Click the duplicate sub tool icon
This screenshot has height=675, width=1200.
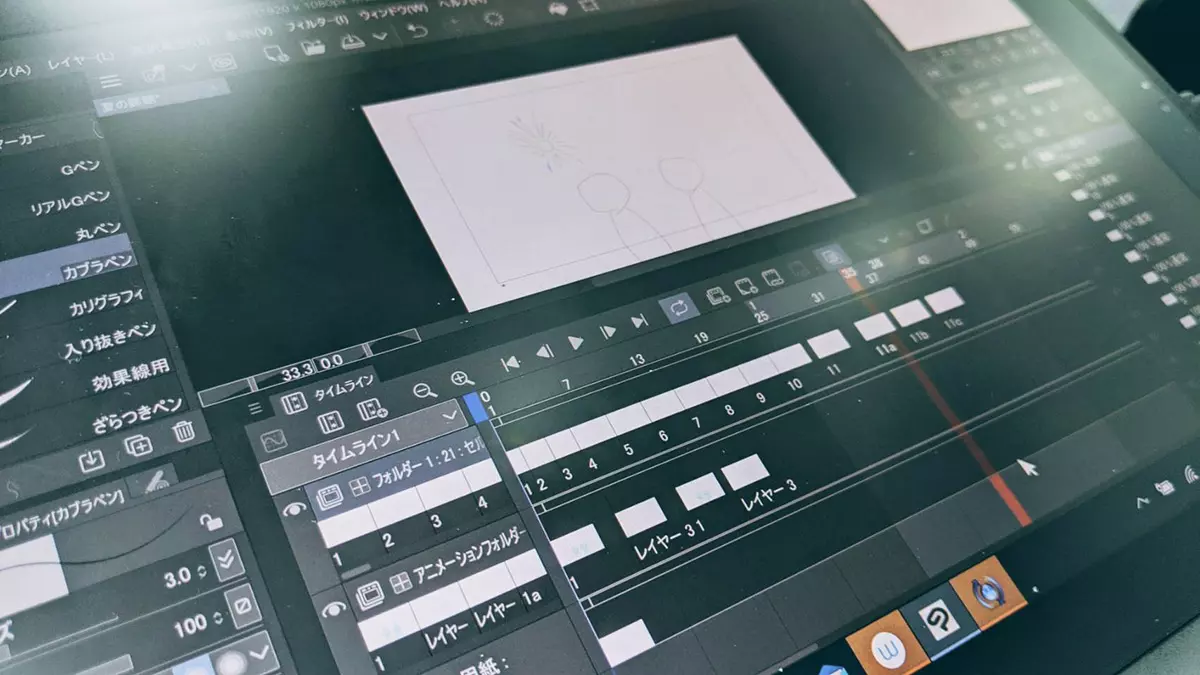[x=137, y=447]
